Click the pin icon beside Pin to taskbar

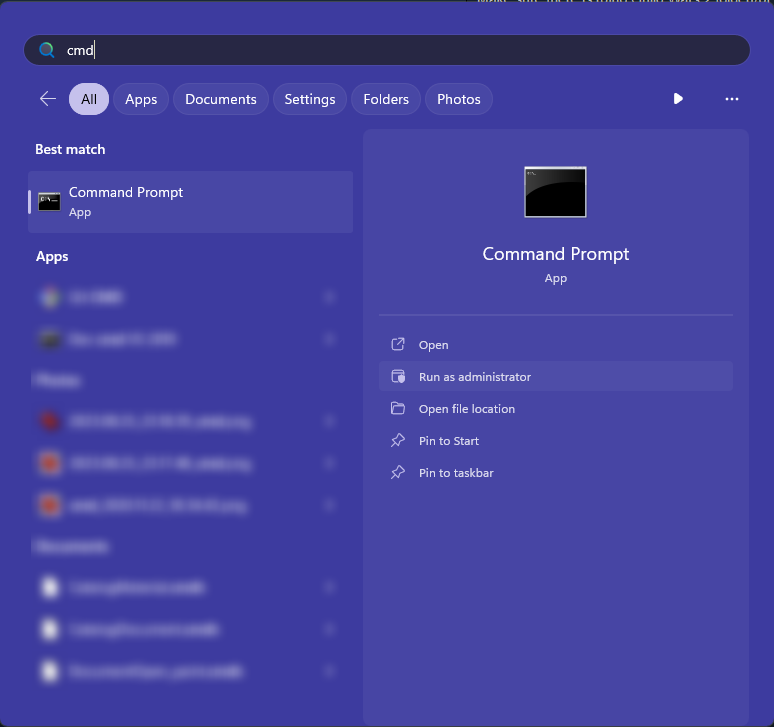click(398, 472)
